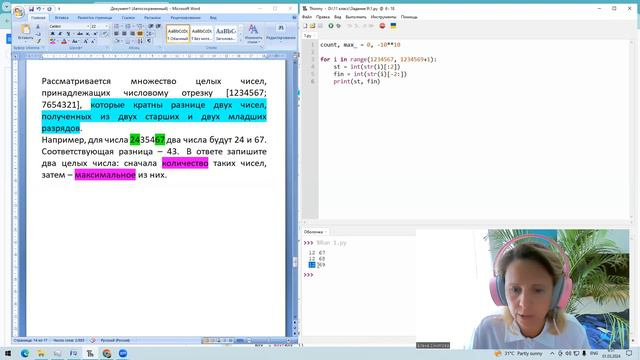Open the font size dropdown showing 22
Image resolution: width=640 pixels, height=360 pixels.
click(107, 26)
